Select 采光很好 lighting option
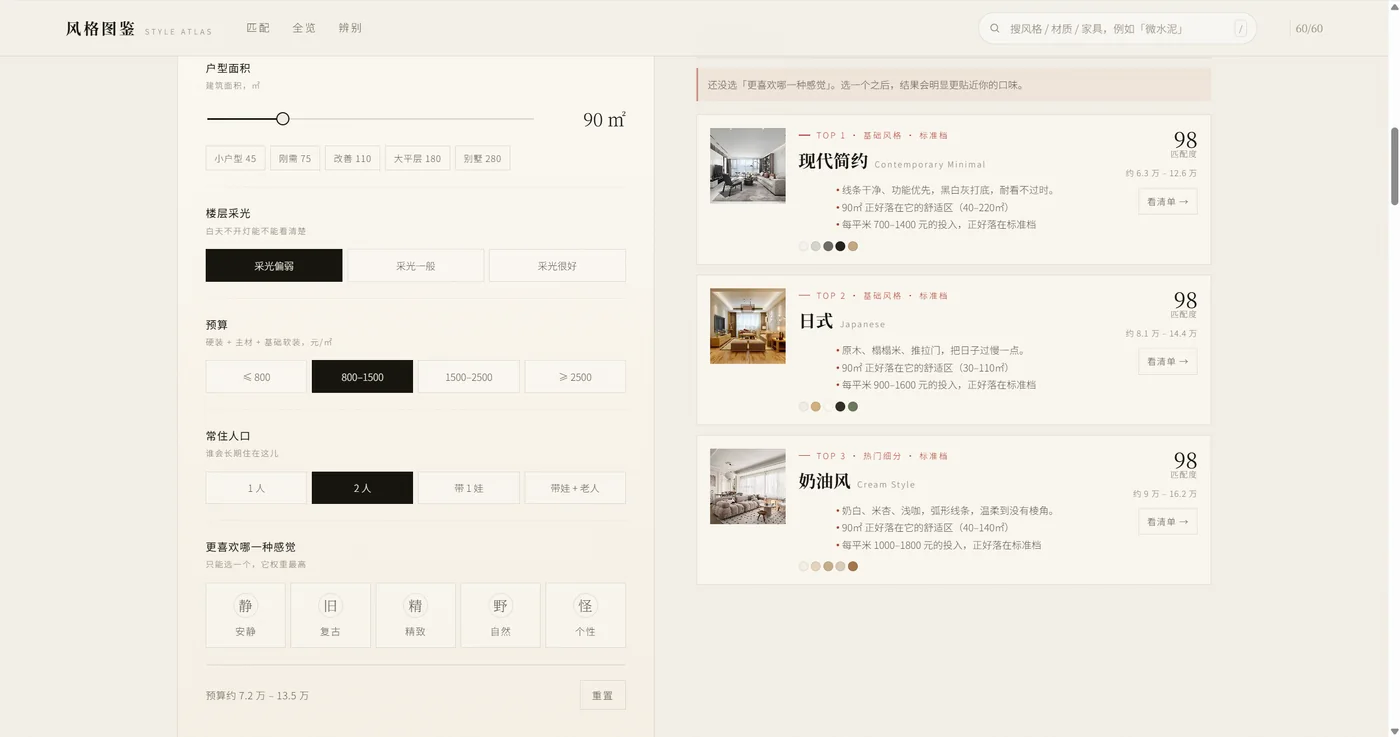The height and width of the screenshot is (737, 1400). [x=557, y=266]
